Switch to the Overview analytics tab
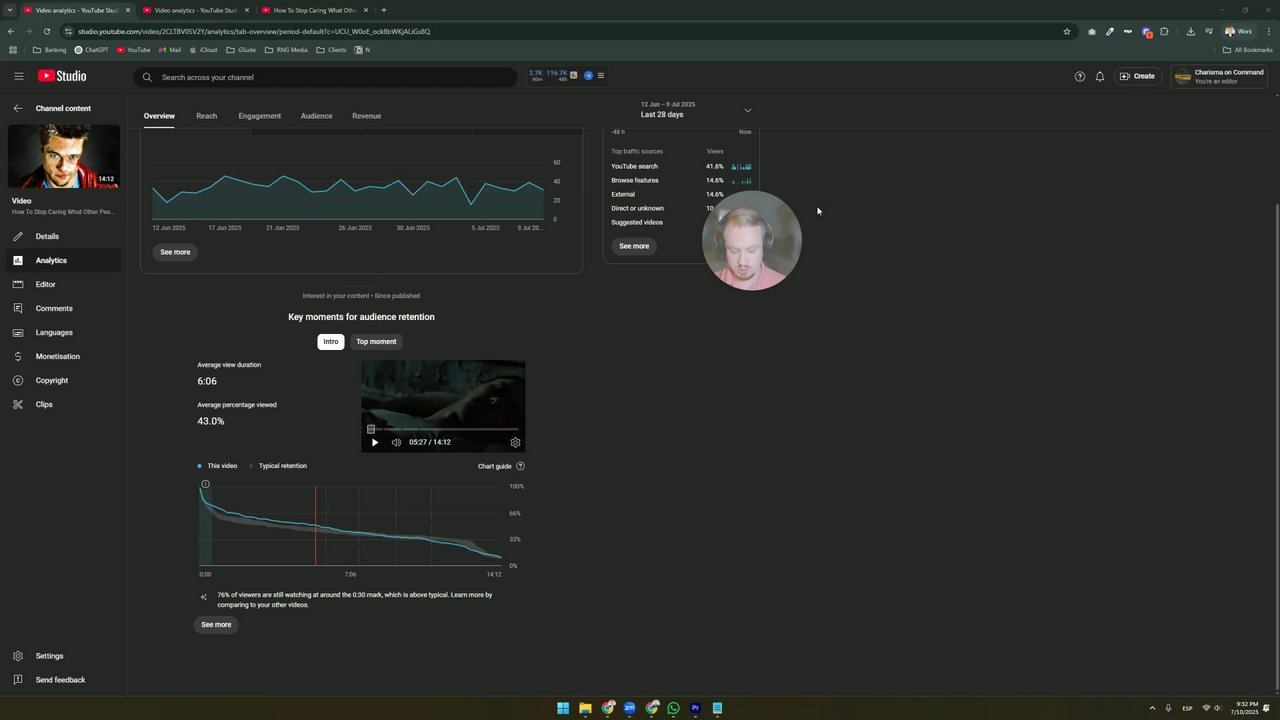The height and width of the screenshot is (720, 1280). 159,116
